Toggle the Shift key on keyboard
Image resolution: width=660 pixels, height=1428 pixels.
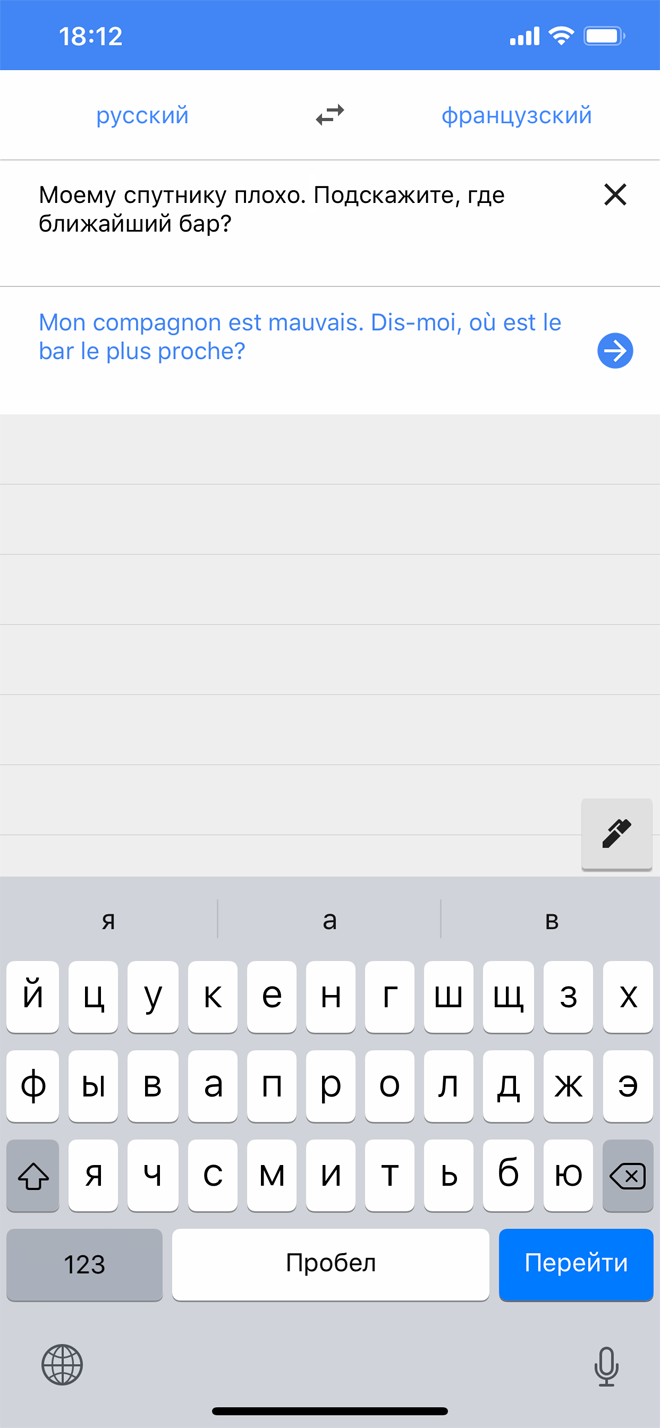(x=33, y=1176)
